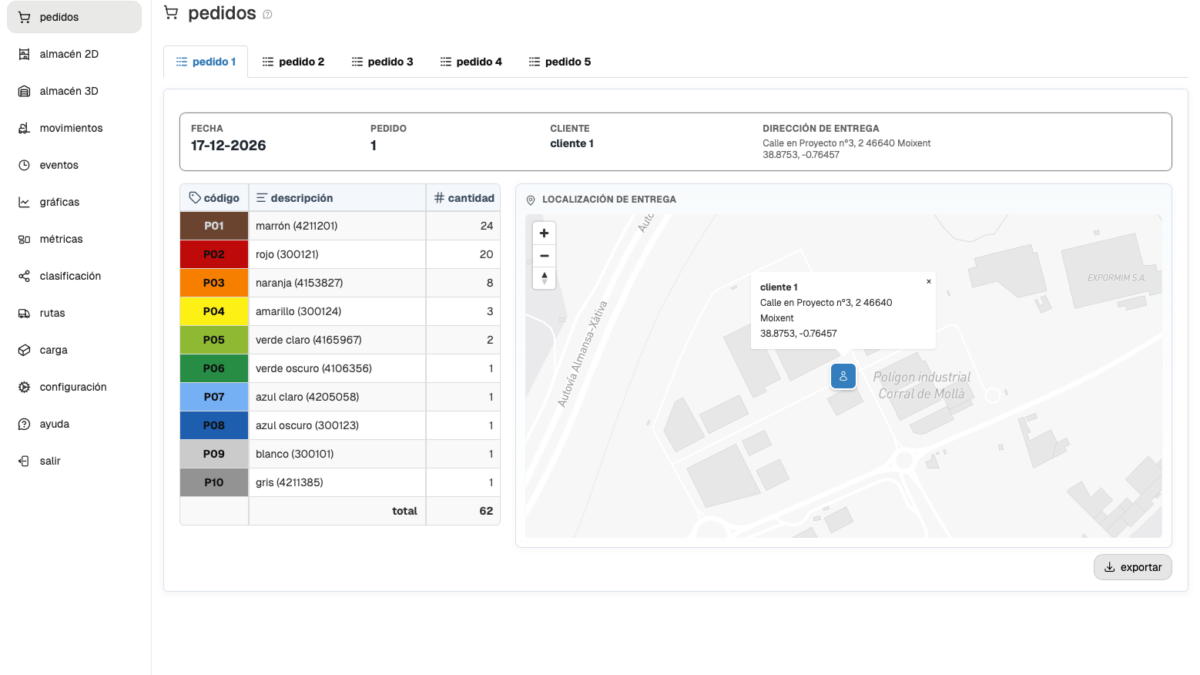1200x675 pixels.
Task: Go to the movimientos section
Action: click(x=70, y=128)
